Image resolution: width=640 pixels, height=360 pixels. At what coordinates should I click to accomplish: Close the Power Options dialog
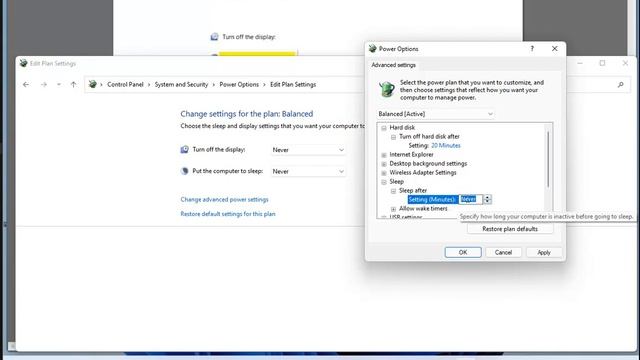point(554,49)
